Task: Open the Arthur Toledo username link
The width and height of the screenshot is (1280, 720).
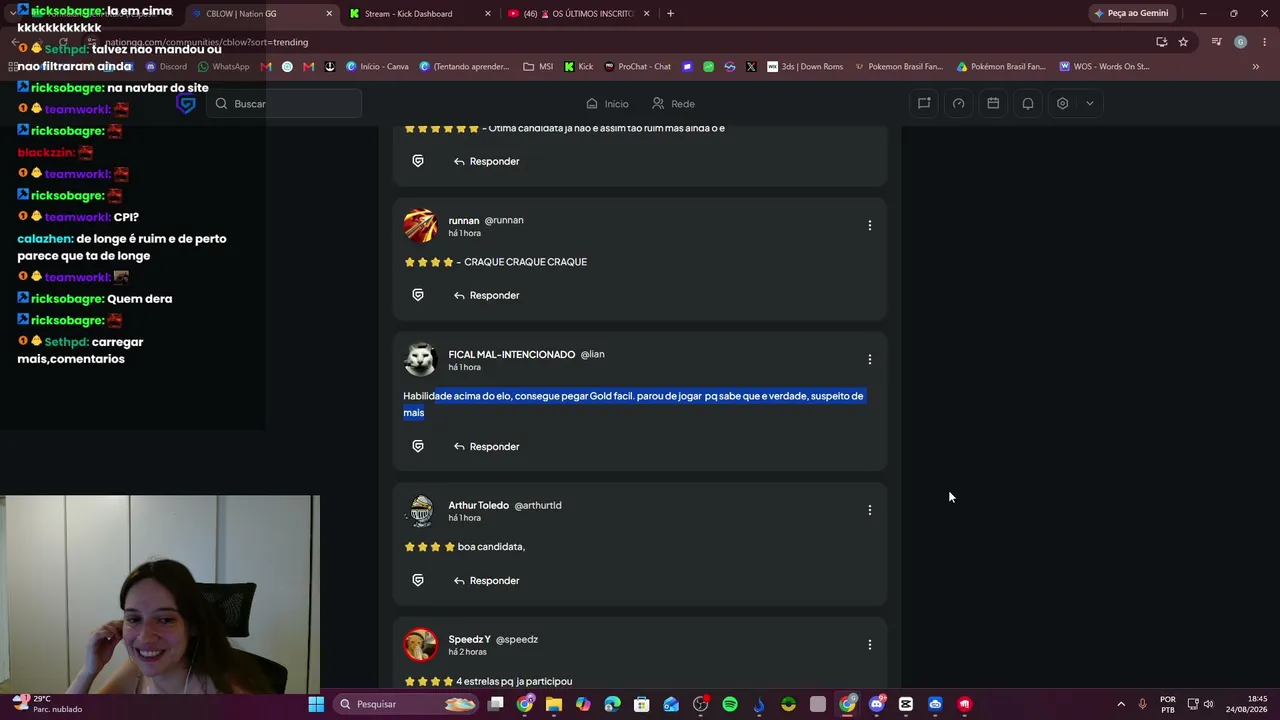Action: click(478, 506)
